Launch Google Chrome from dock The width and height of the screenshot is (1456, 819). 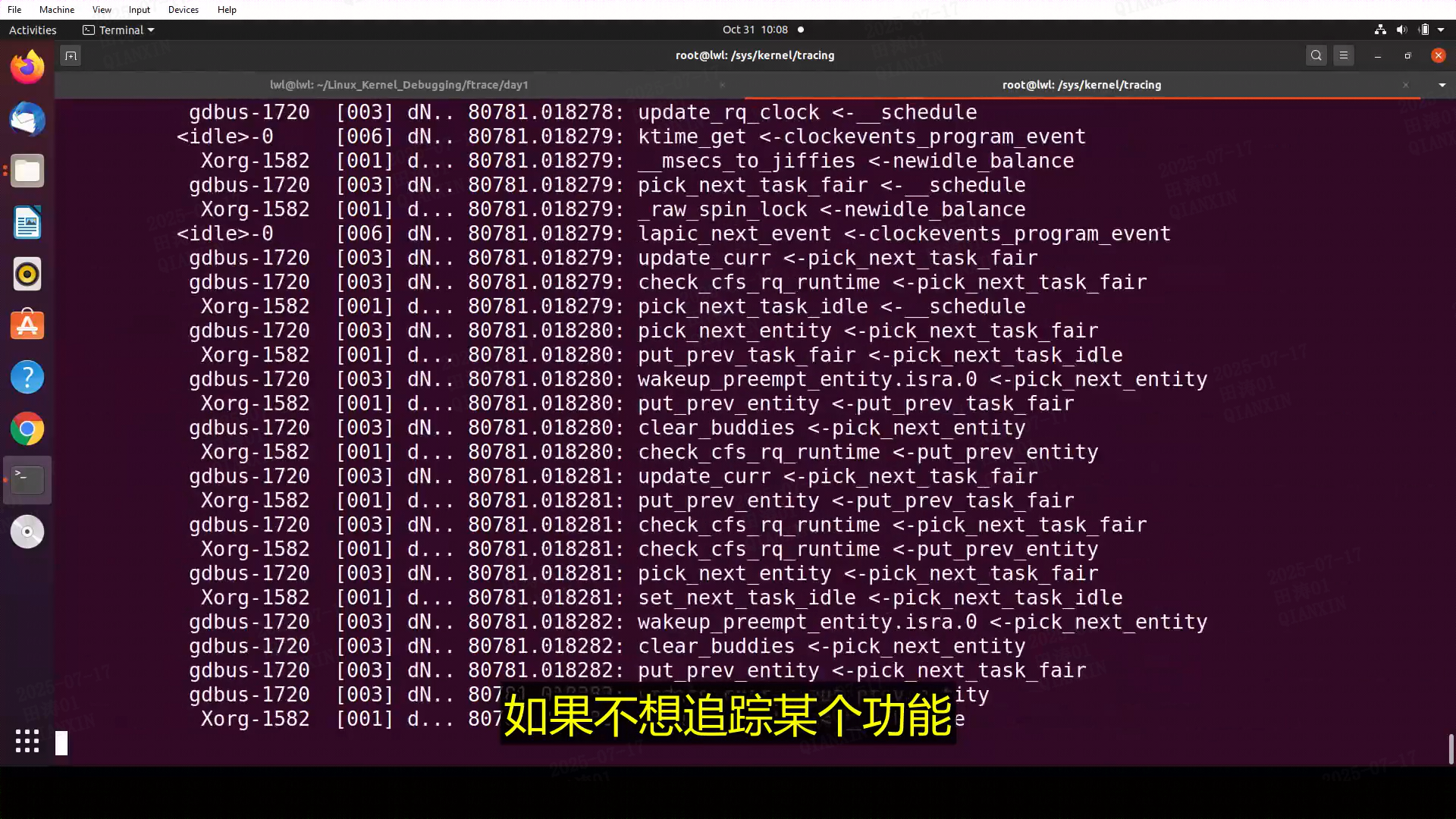point(27,428)
